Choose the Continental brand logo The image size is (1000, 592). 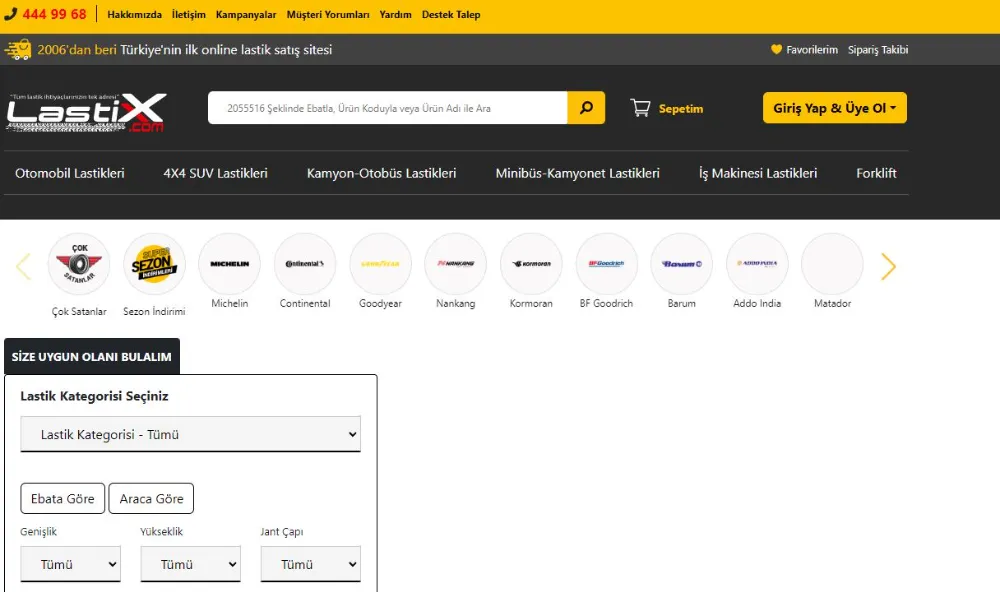click(x=305, y=263)
